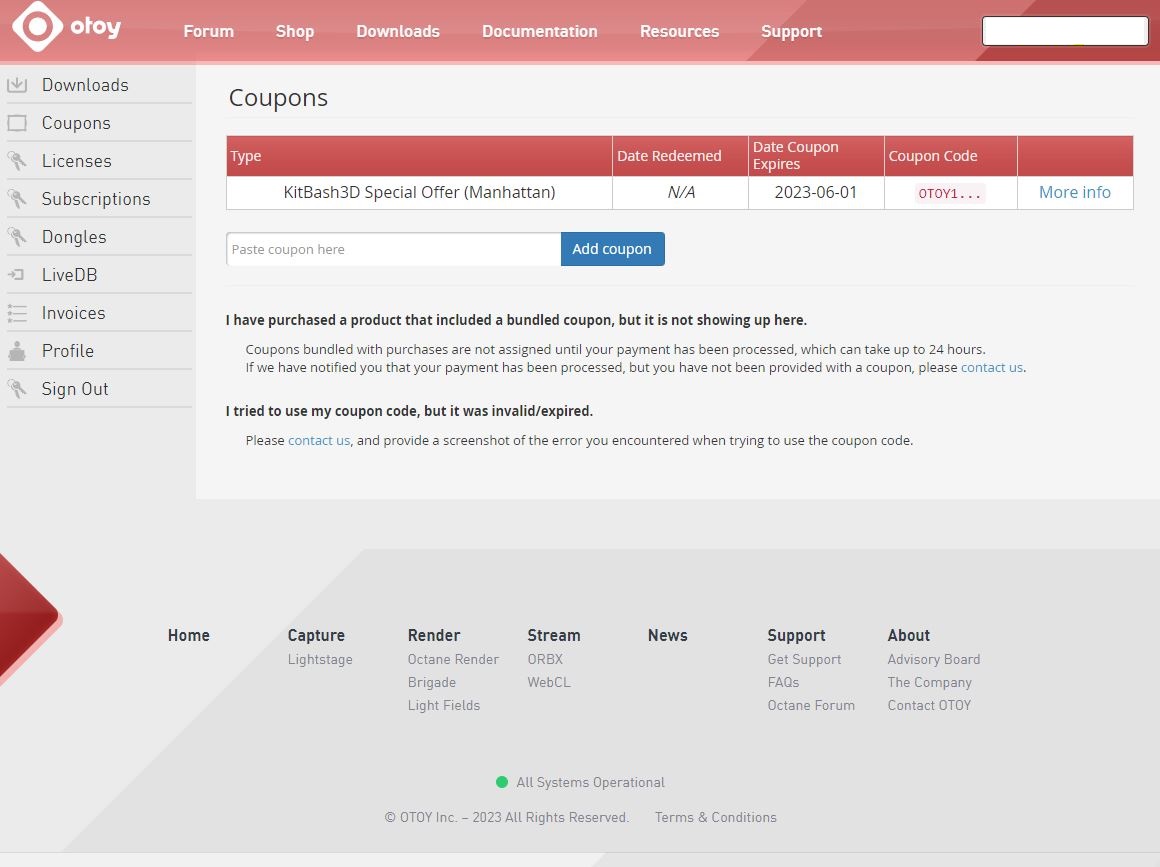The image size is (1160, 867).
Task: Click Support heading in the footer
Action: [796, 635]
